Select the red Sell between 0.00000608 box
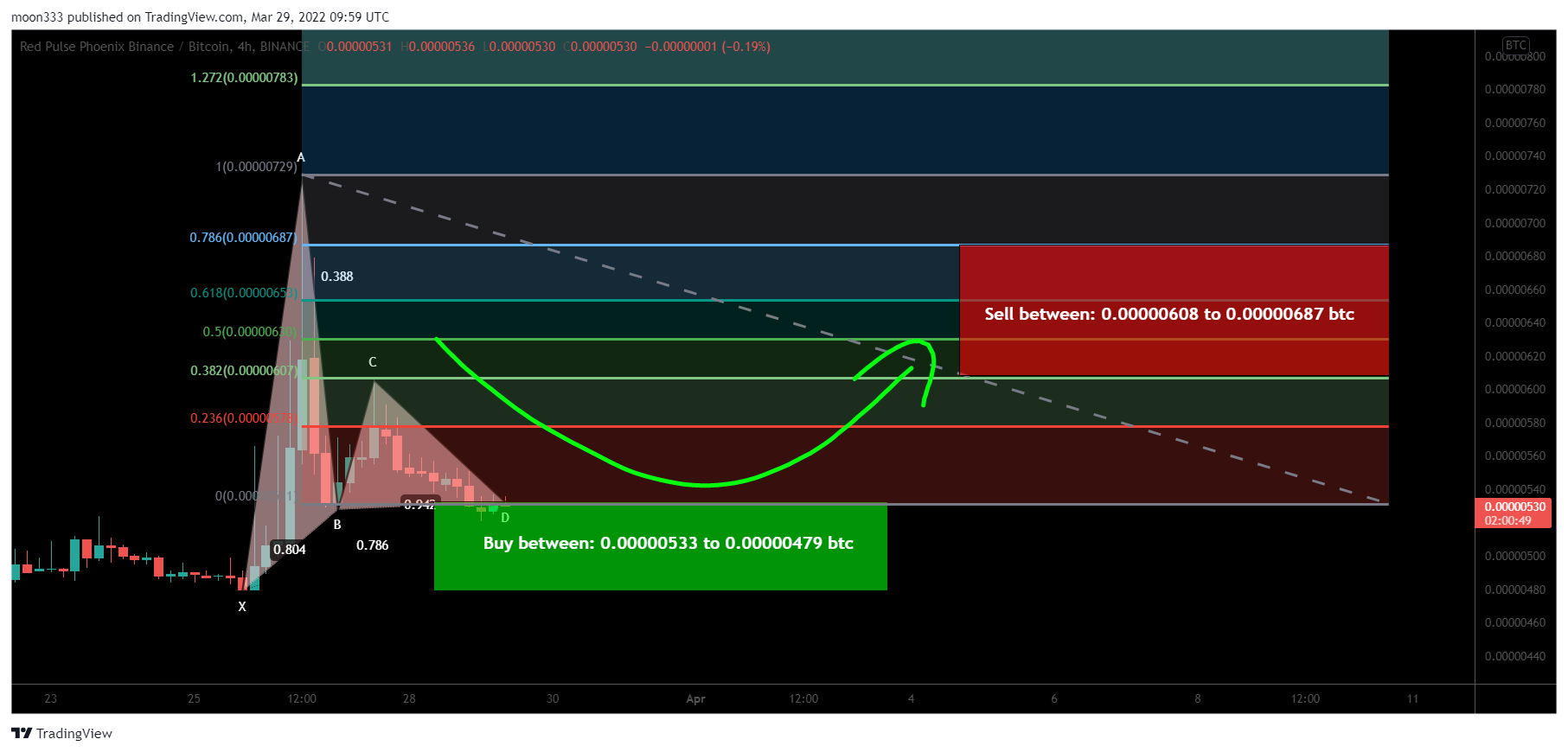This screenshot has height=752, width=1568. [1174, 310]
